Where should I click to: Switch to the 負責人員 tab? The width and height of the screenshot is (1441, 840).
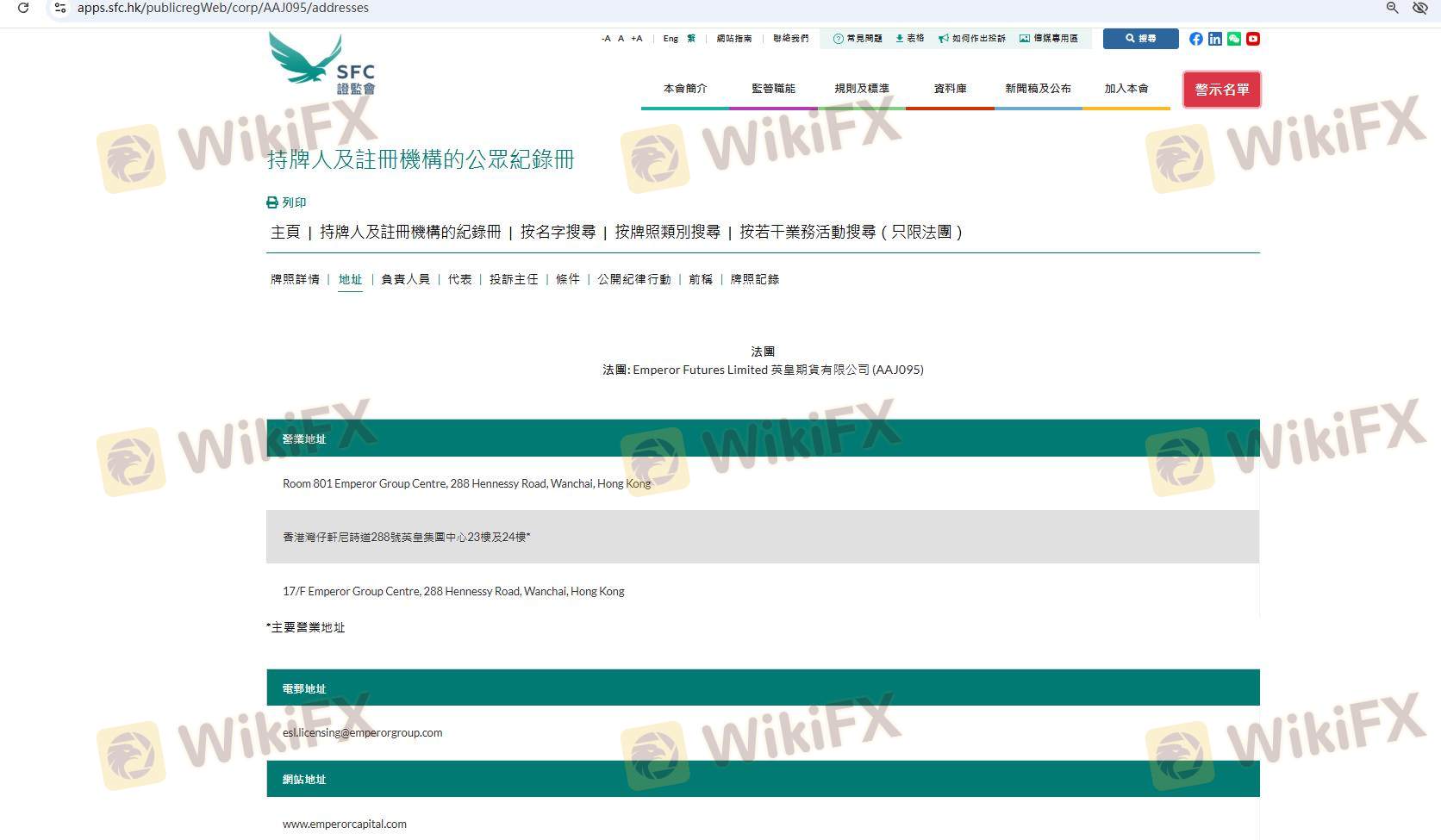pyautogui.click(x=405, y=279)
